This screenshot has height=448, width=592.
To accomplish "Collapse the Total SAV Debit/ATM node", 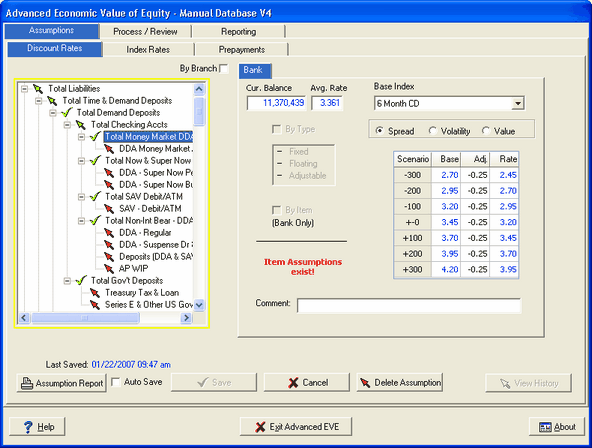I will (81, 197).
